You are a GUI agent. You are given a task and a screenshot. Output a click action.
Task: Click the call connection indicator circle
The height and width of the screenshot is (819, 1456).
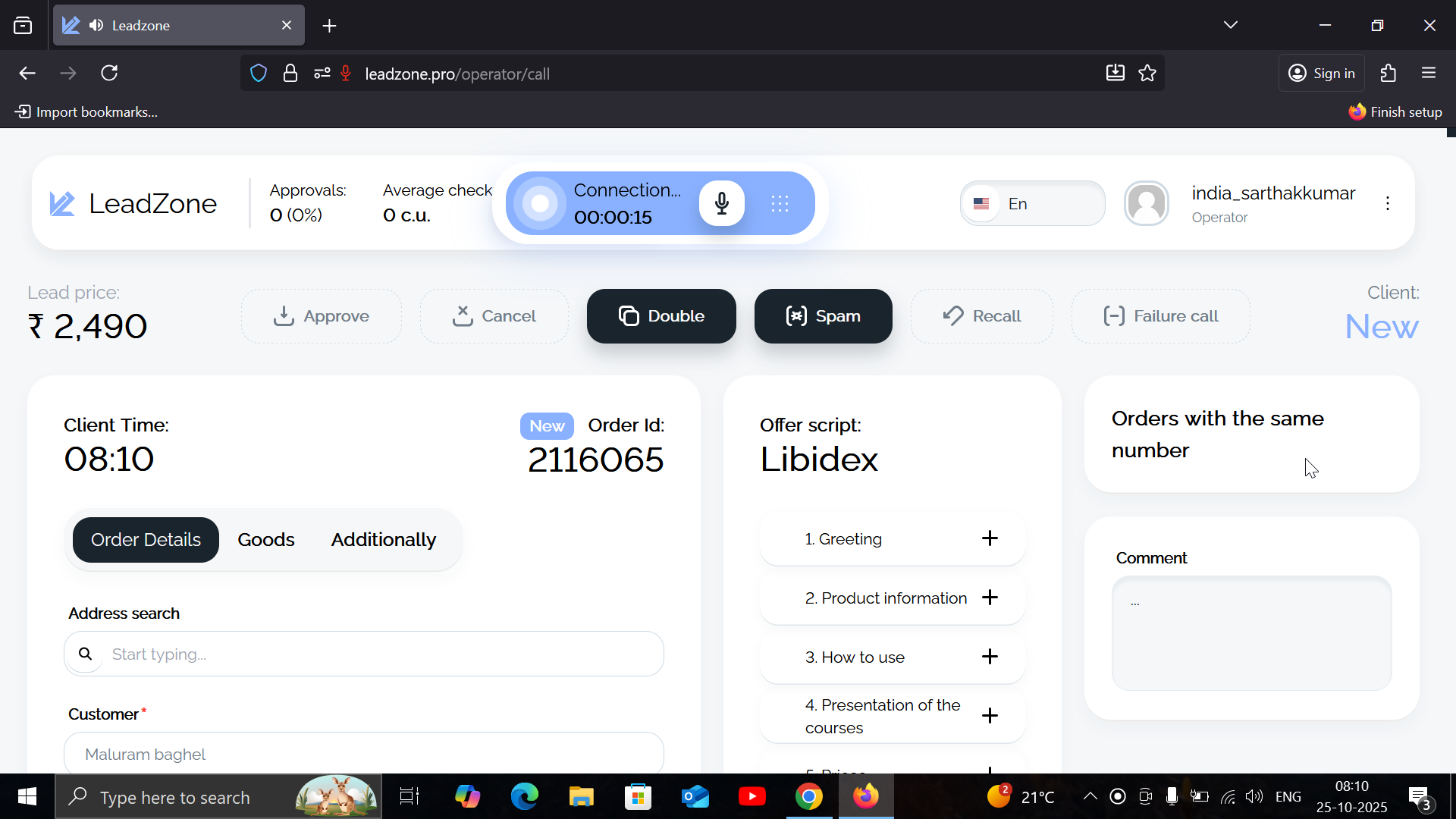[x=540, y=203]
